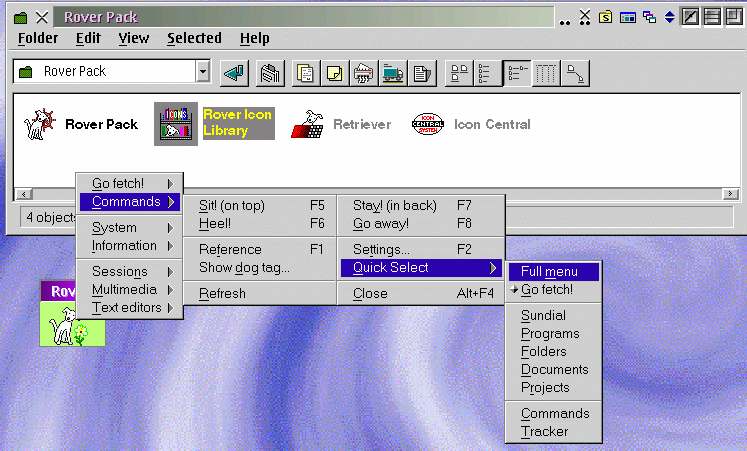Toggle checked Go fetch! in Quick Select
Image resolution: width=747 pixels, height=451 pixels.
tap(554, 290)
